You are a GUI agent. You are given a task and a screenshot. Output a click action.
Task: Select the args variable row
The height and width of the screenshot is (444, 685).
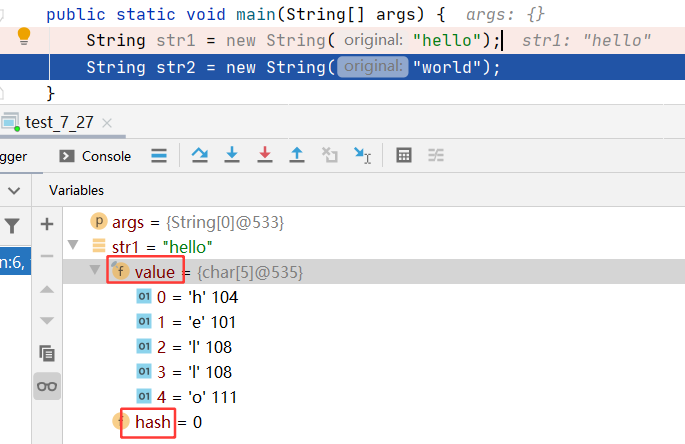[x=374, y=222]
